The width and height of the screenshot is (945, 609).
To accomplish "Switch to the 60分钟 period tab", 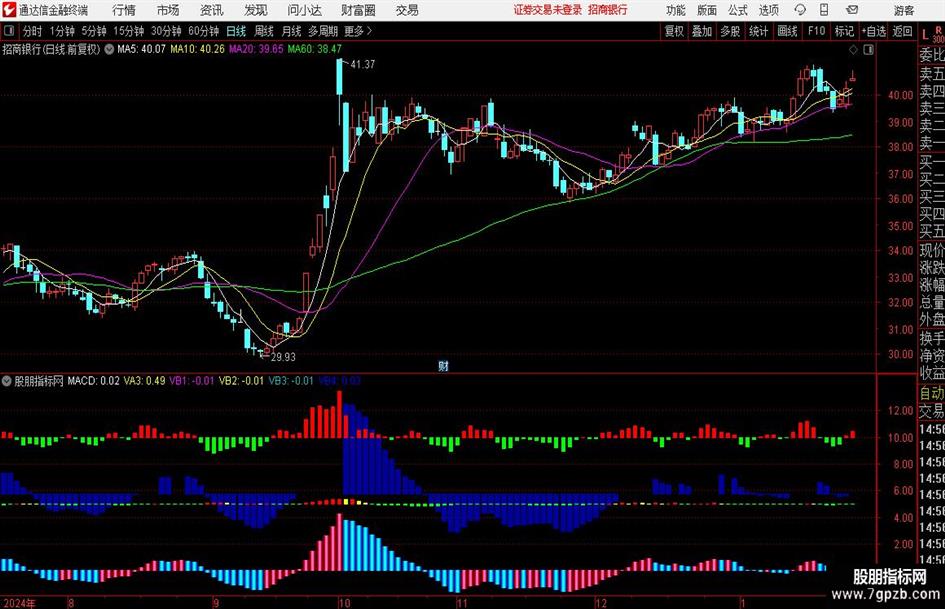I will coord(204,31).
